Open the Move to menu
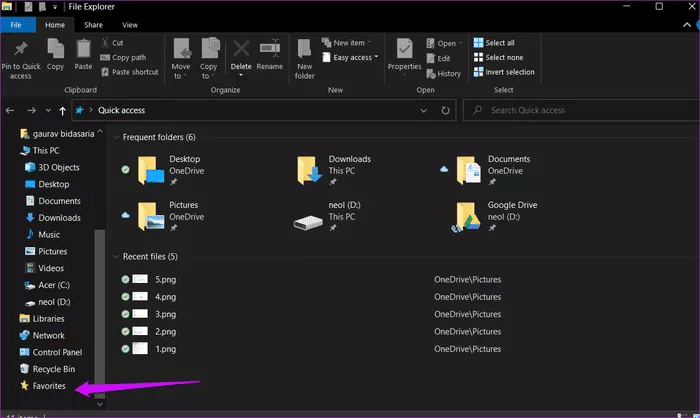The height and width of the screenshot is (418, 700). click(x=181, y=59)
